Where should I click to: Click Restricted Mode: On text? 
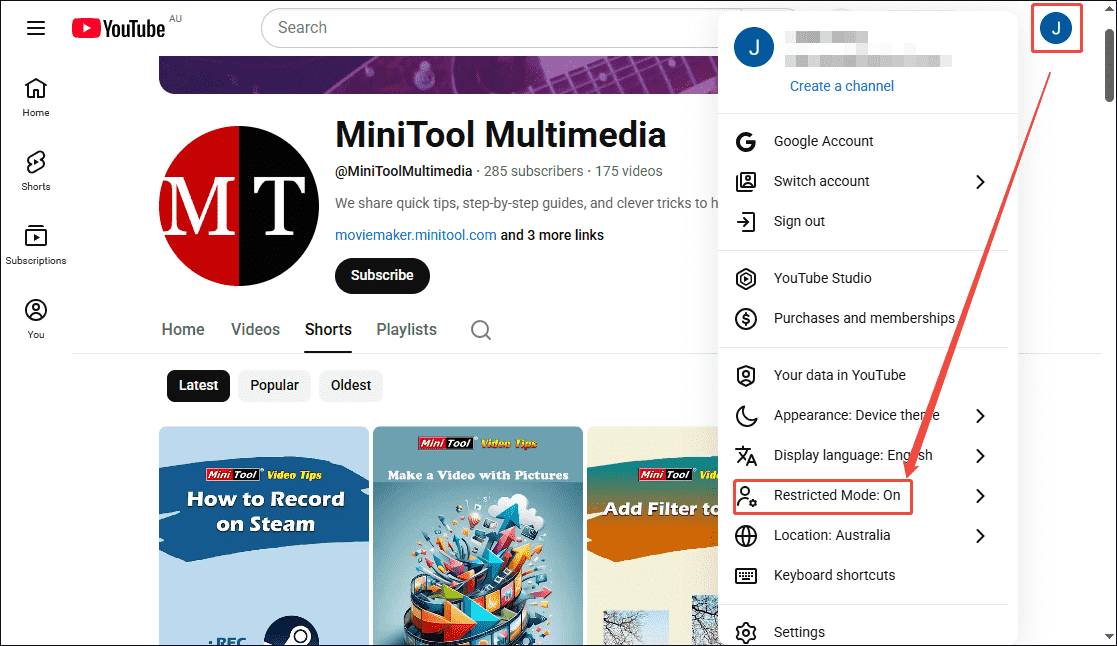coord(837,496)
